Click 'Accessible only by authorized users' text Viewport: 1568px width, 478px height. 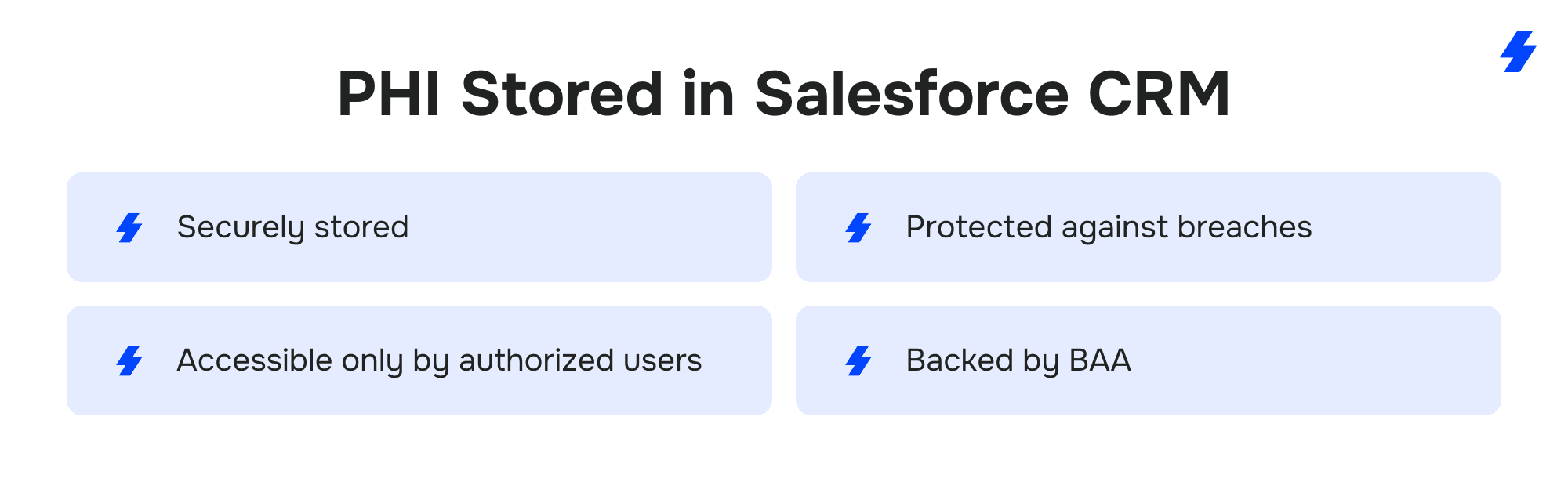(x=439, y=360)
